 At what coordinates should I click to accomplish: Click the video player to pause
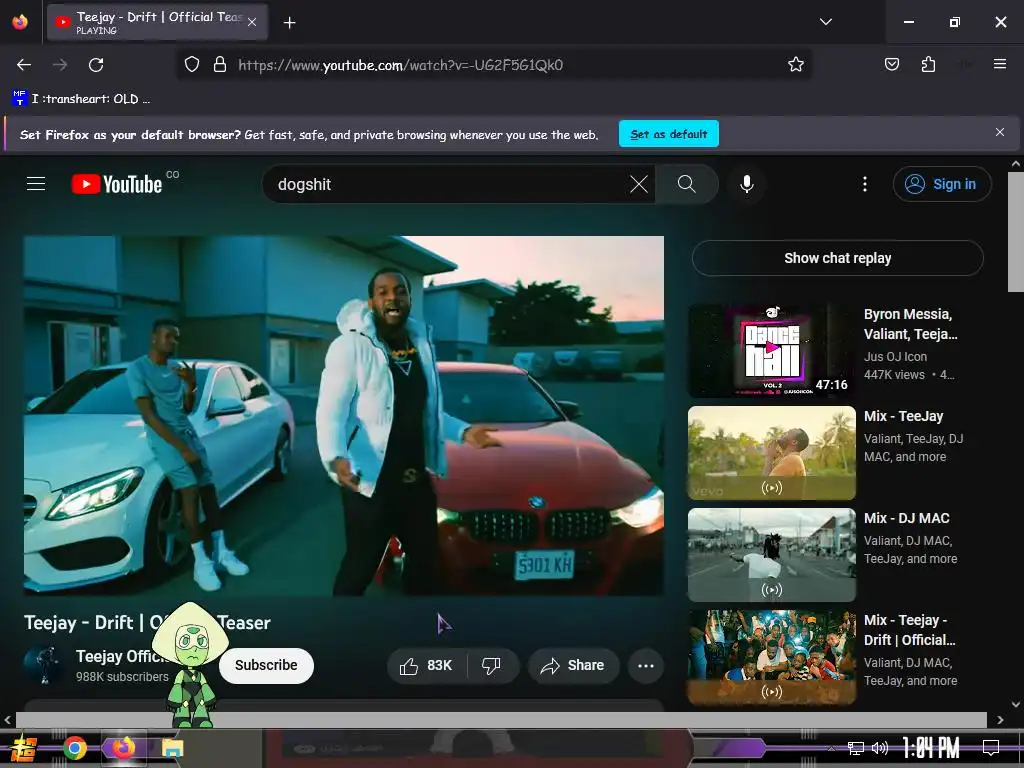pyautogui.click(x=344, y=416)
